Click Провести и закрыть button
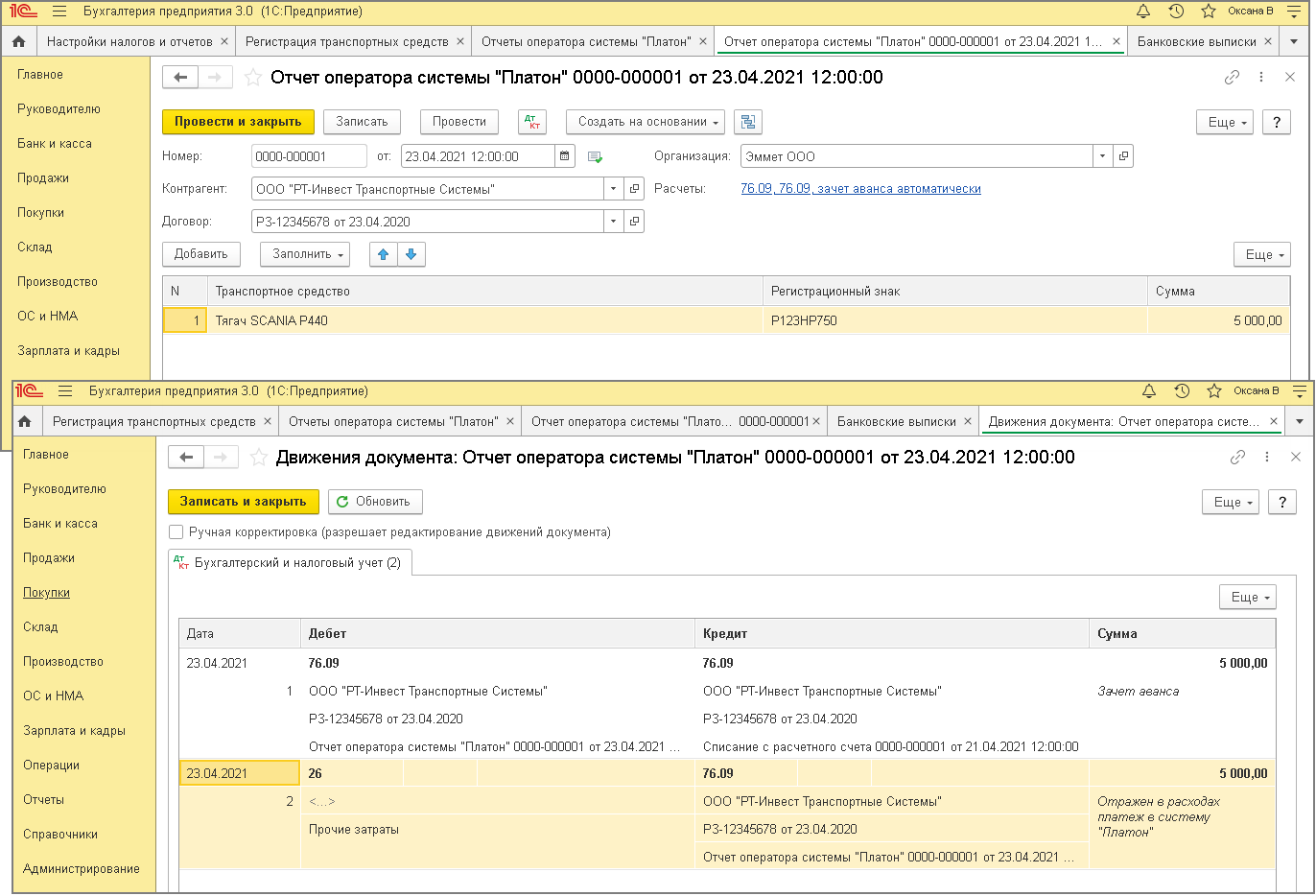 (238, 122)
